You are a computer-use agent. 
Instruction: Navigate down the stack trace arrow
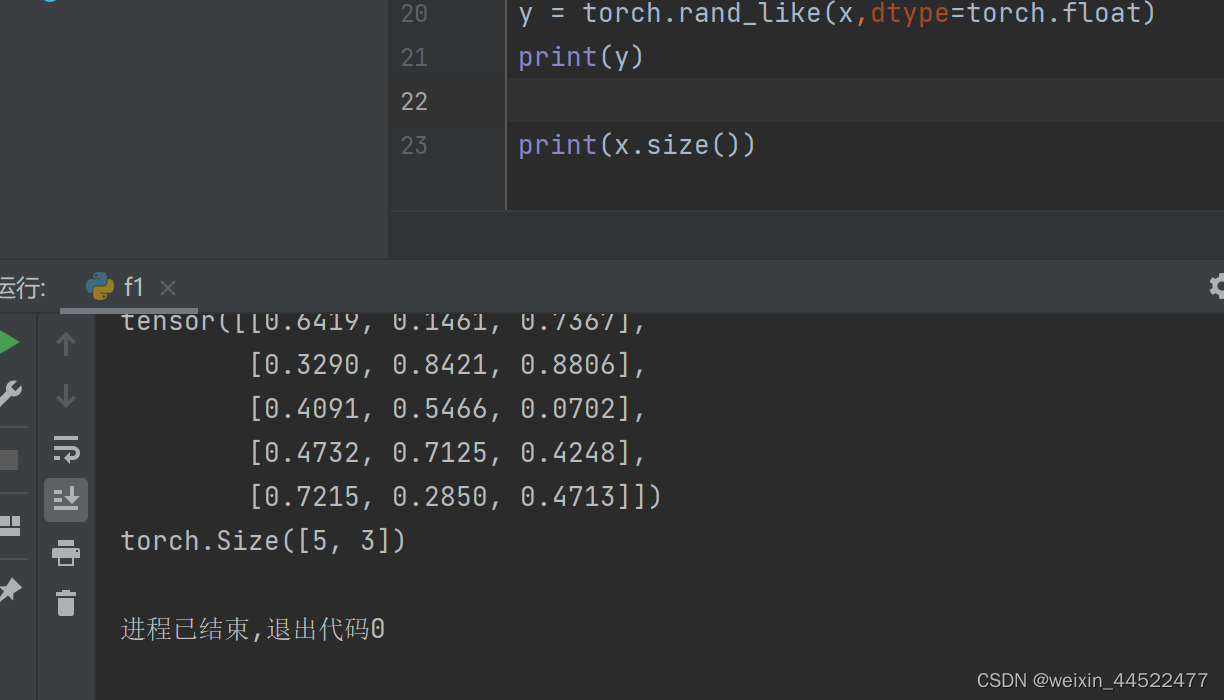[x=66, y=396]
